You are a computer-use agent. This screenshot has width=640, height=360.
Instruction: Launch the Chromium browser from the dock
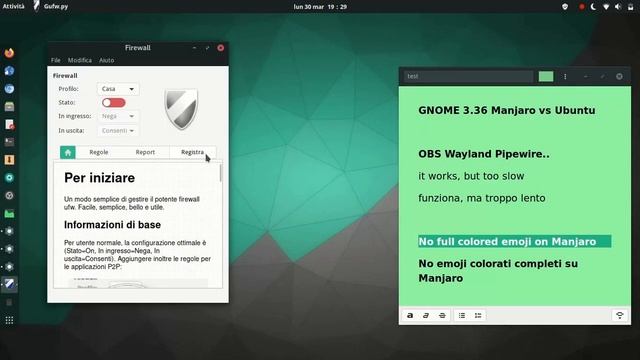(x=9, y=89)
